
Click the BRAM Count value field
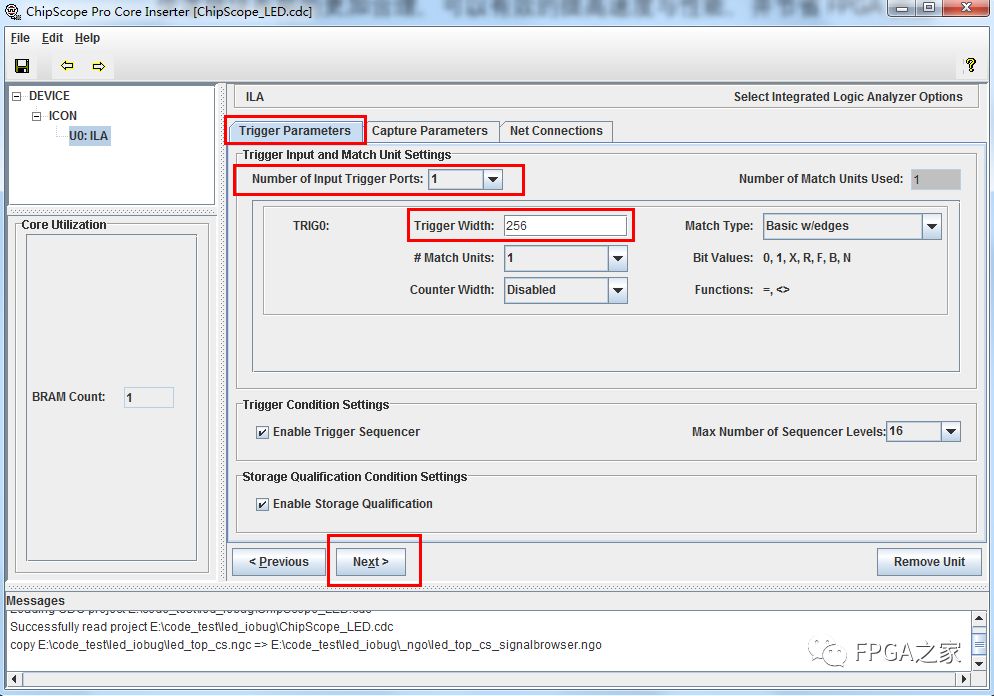click(148, 397)
